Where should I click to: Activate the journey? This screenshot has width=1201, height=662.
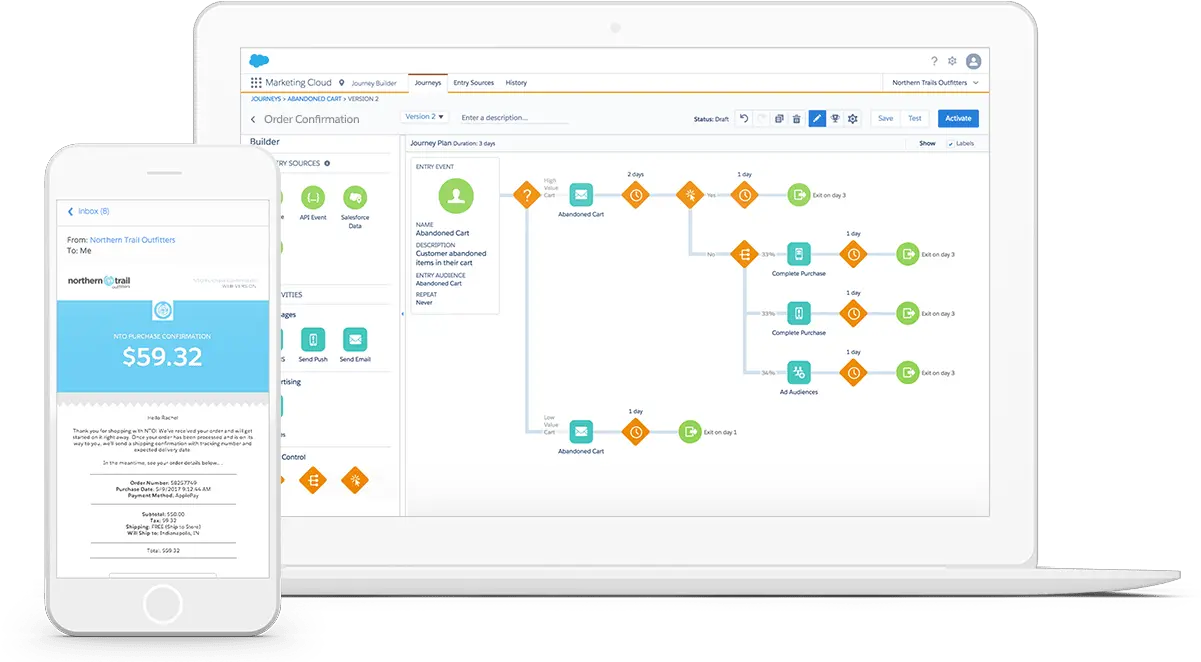tap(957, 118)
